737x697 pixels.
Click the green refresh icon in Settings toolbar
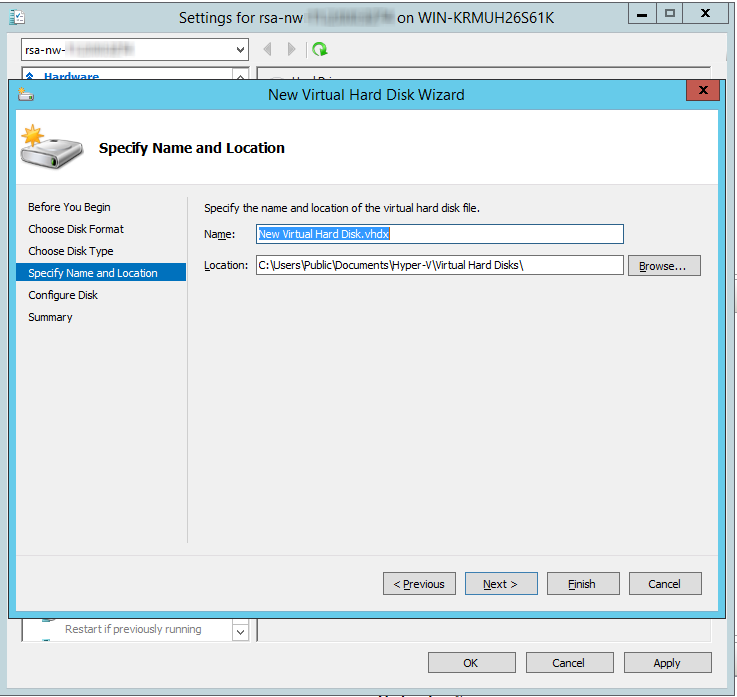[320, 49]
